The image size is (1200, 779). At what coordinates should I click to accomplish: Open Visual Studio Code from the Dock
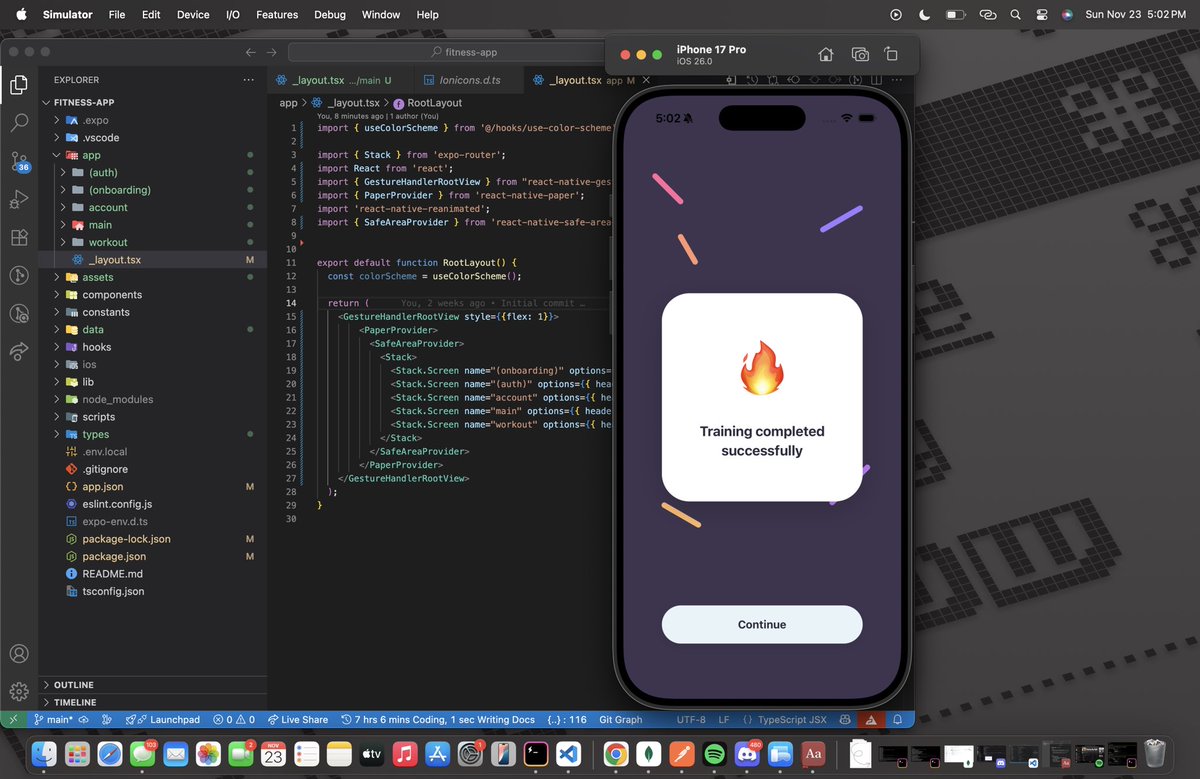pyautogui.click(x=569, y=753)
